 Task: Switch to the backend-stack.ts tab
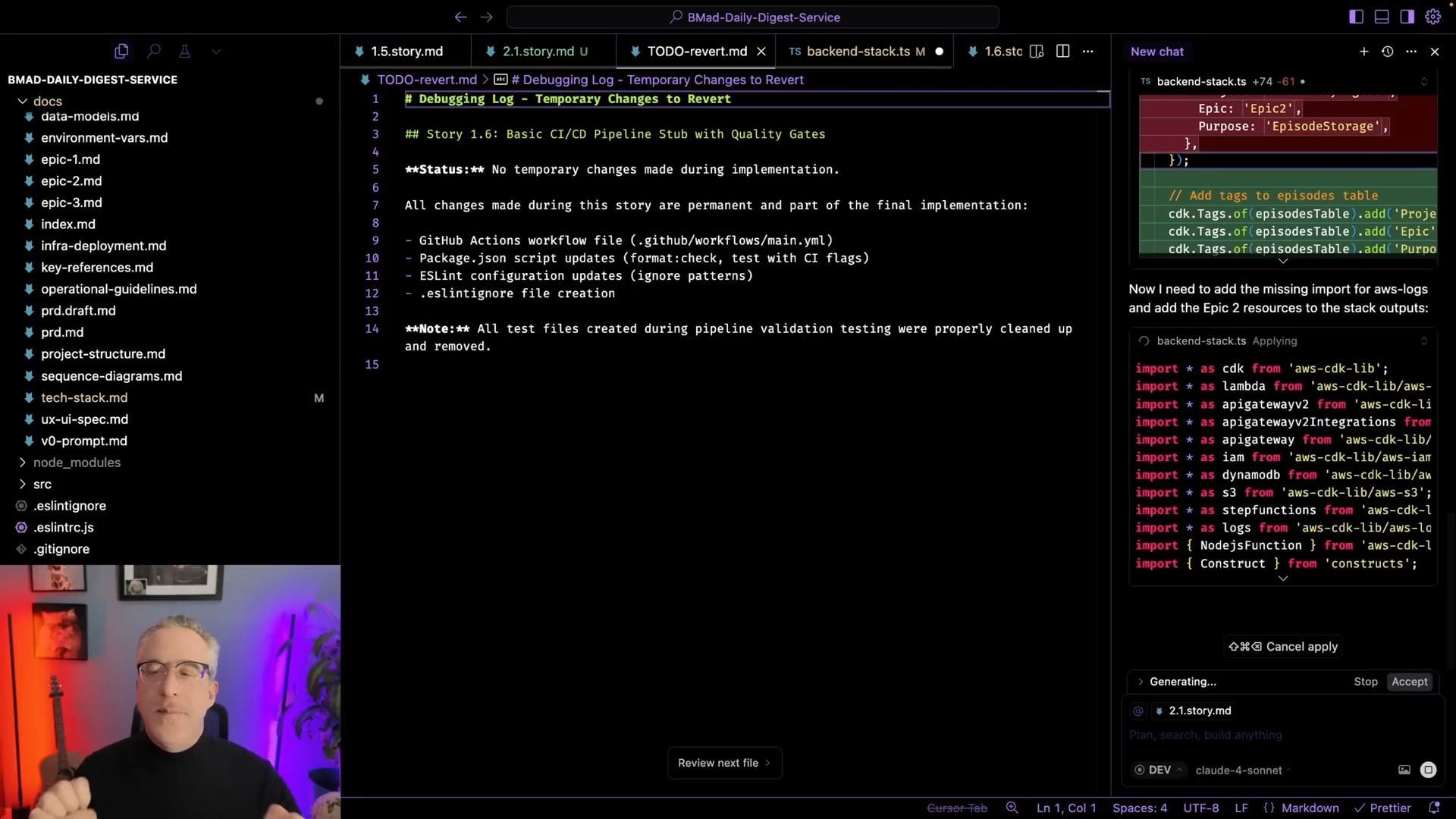(857, 52)
